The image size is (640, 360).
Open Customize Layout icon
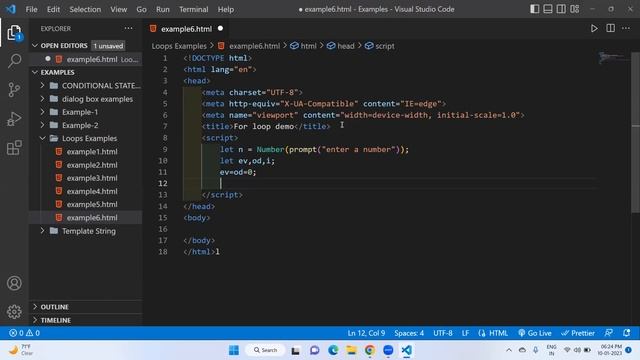[575, 9]
